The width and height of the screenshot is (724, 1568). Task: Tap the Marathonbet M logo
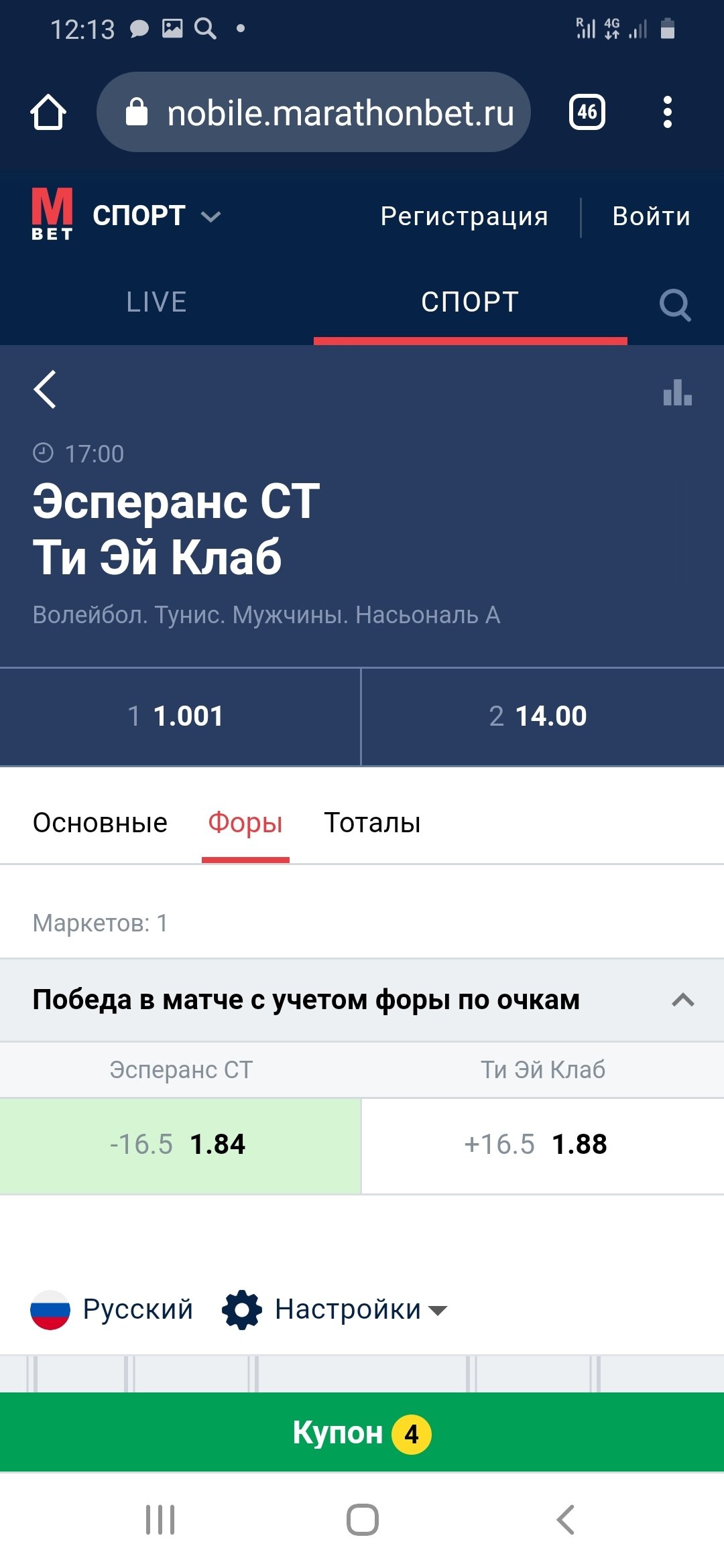pyautogui.click(x=52, y=214)
